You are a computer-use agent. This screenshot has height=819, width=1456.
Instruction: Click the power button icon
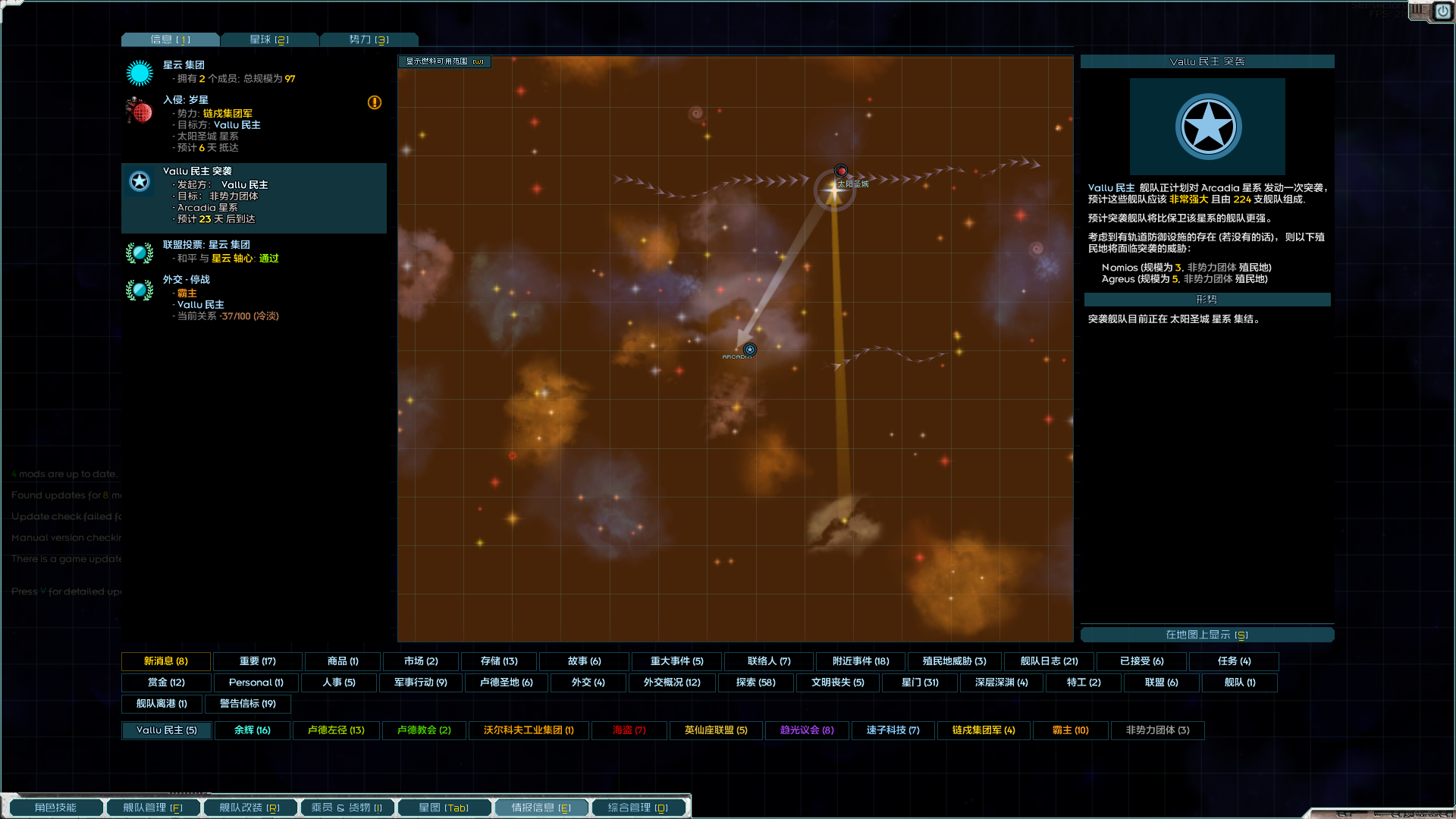click(x=1442, y=11)
